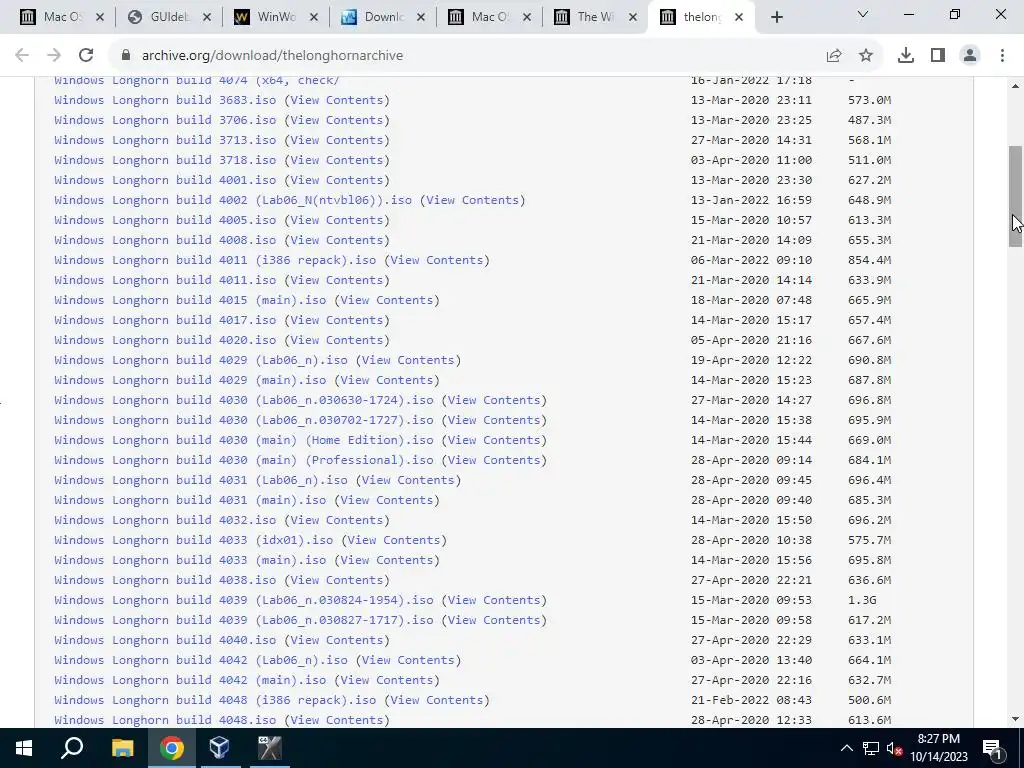Open the tools app icon in taskbar
Viewport: 1024px width, 768px height.
(268, 748)
